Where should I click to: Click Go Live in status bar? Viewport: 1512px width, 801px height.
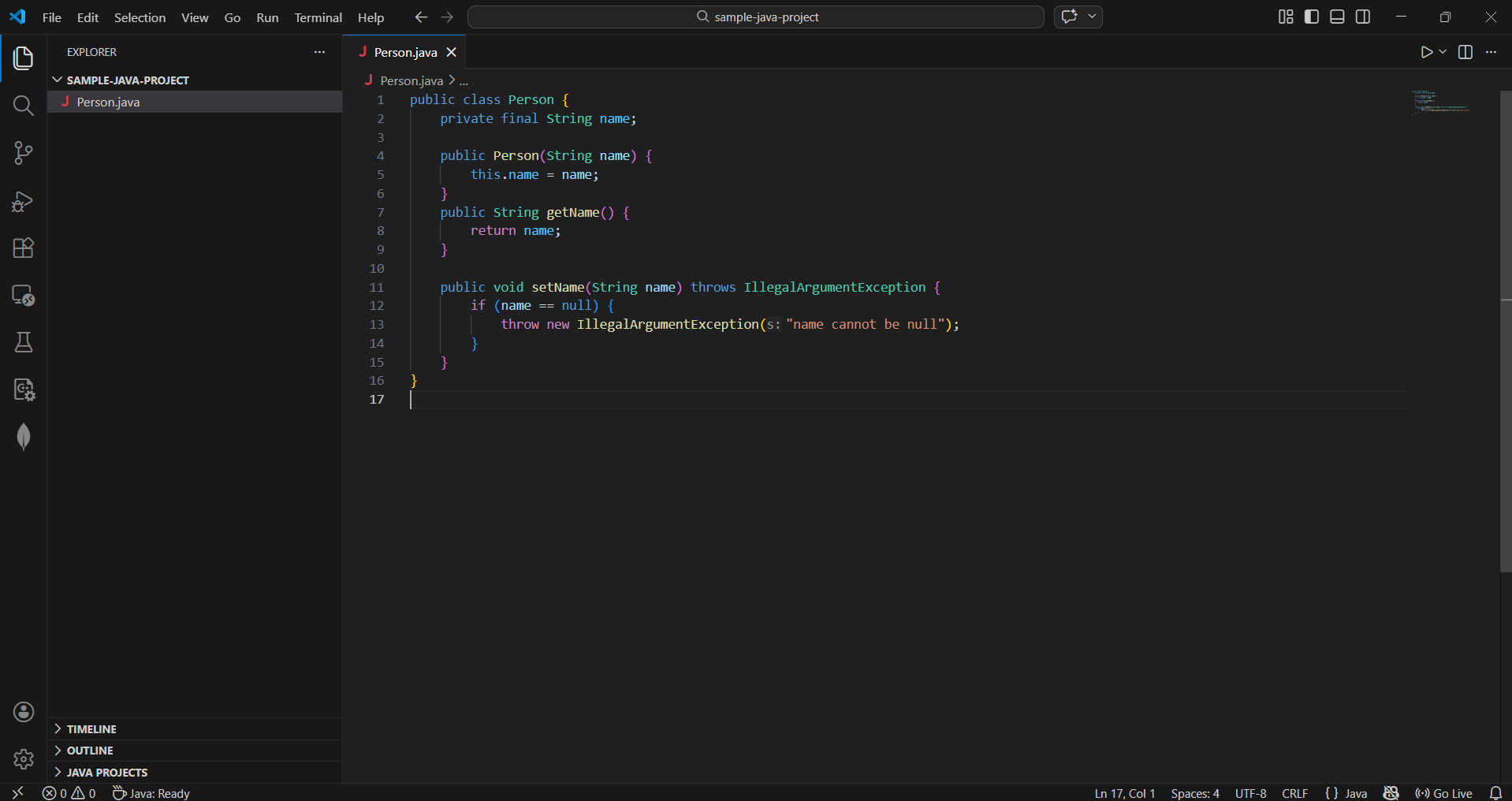pyautogui.click(x=1444, y=793)
